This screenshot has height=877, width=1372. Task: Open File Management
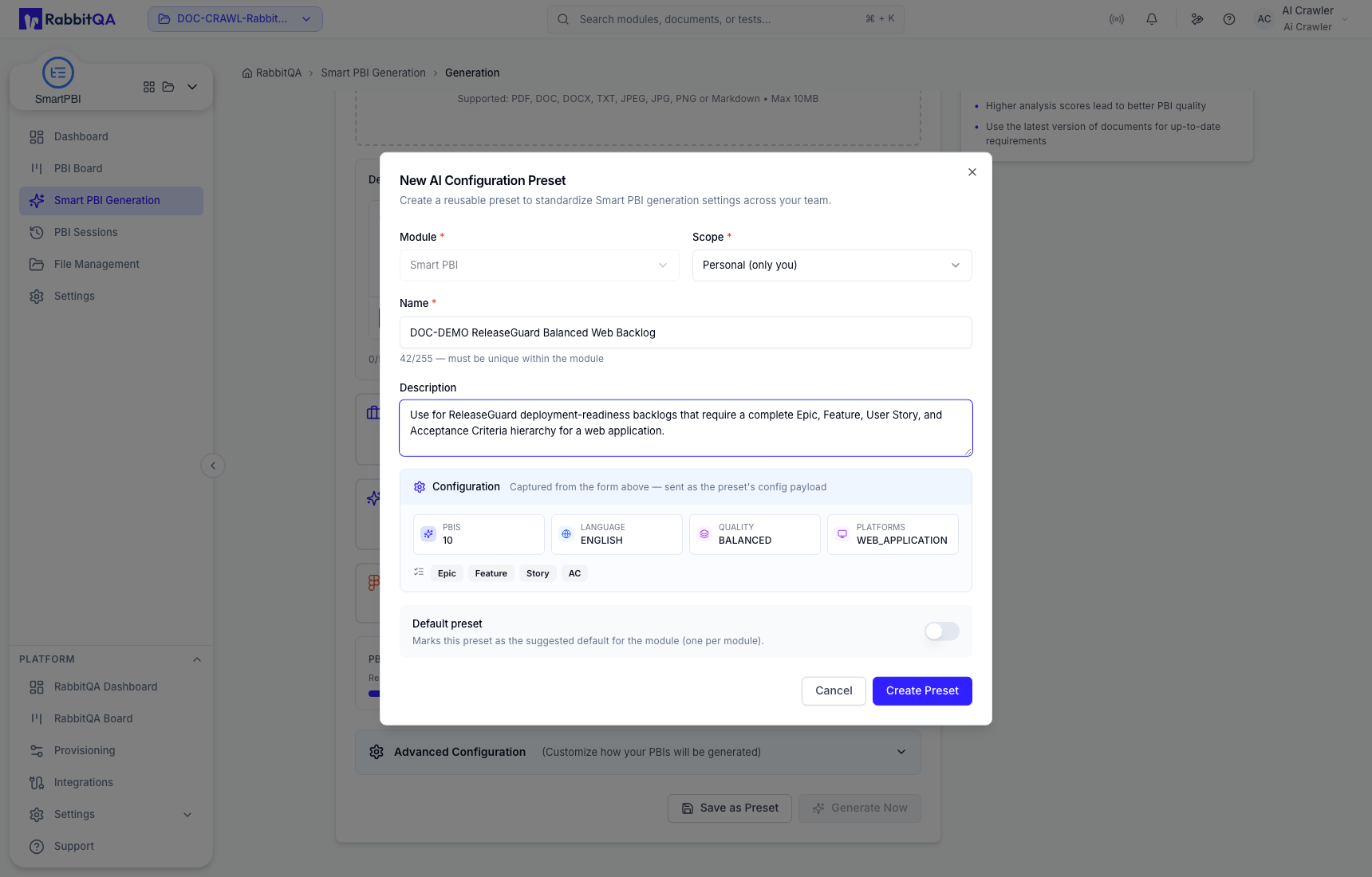111,265
